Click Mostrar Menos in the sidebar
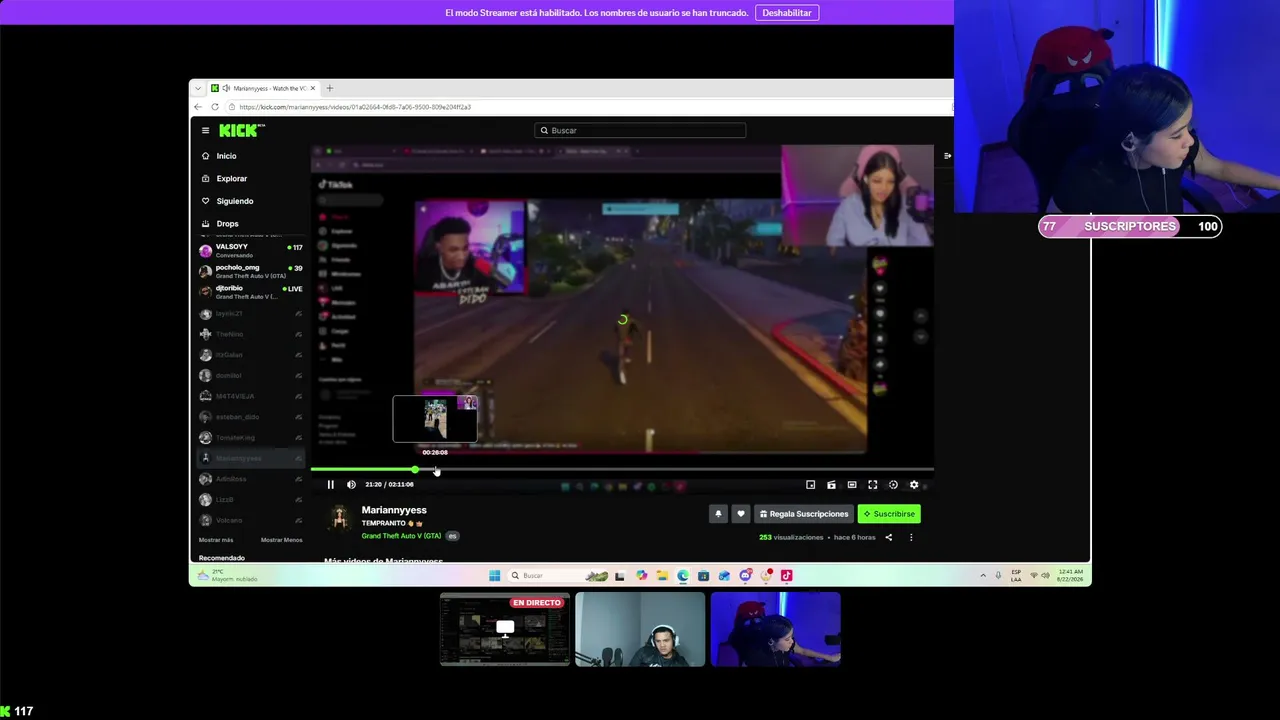 pos(282,540)
